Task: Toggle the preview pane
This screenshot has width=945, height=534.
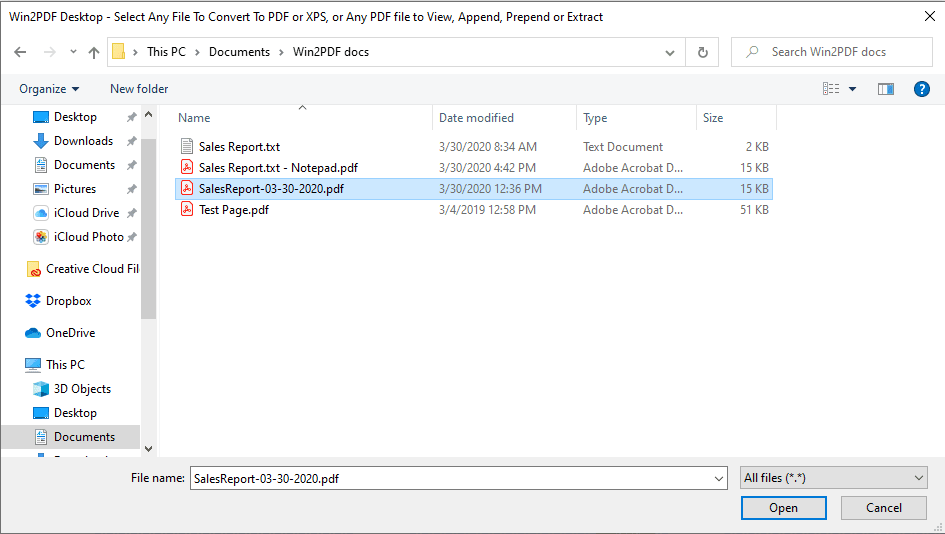Action: (x=885, y=89)
